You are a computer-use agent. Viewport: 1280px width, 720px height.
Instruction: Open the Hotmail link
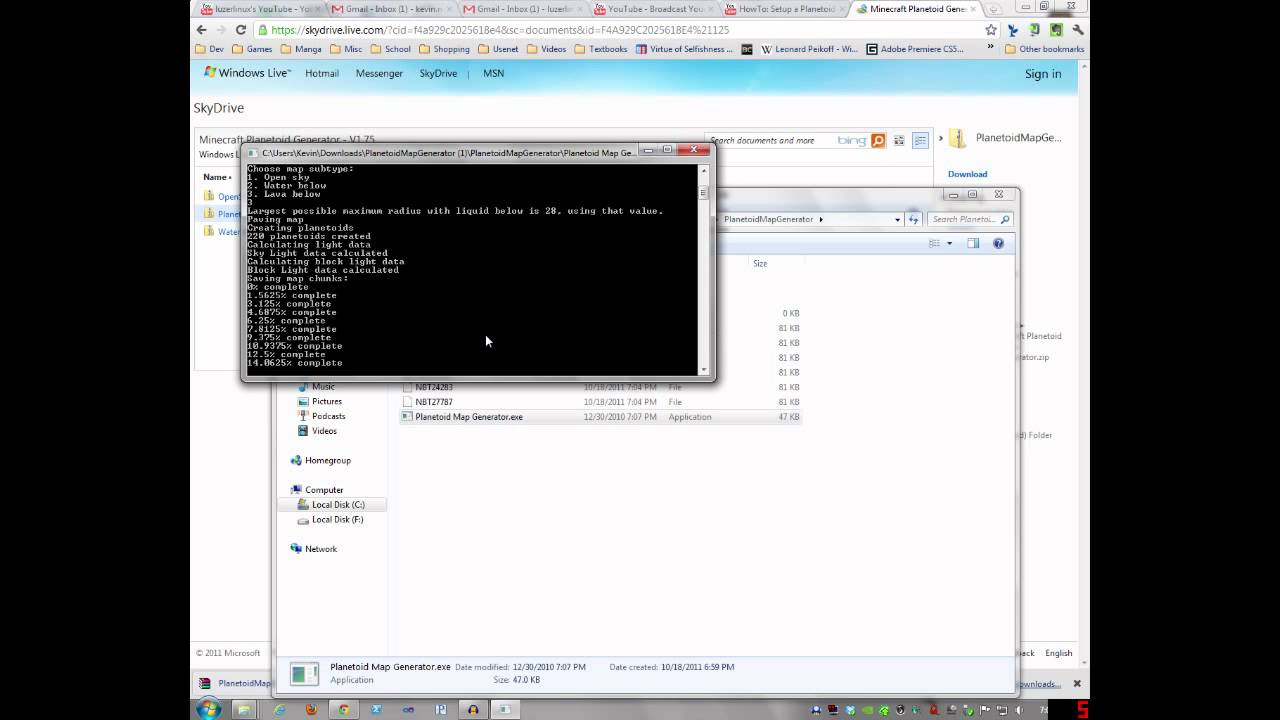322,73
